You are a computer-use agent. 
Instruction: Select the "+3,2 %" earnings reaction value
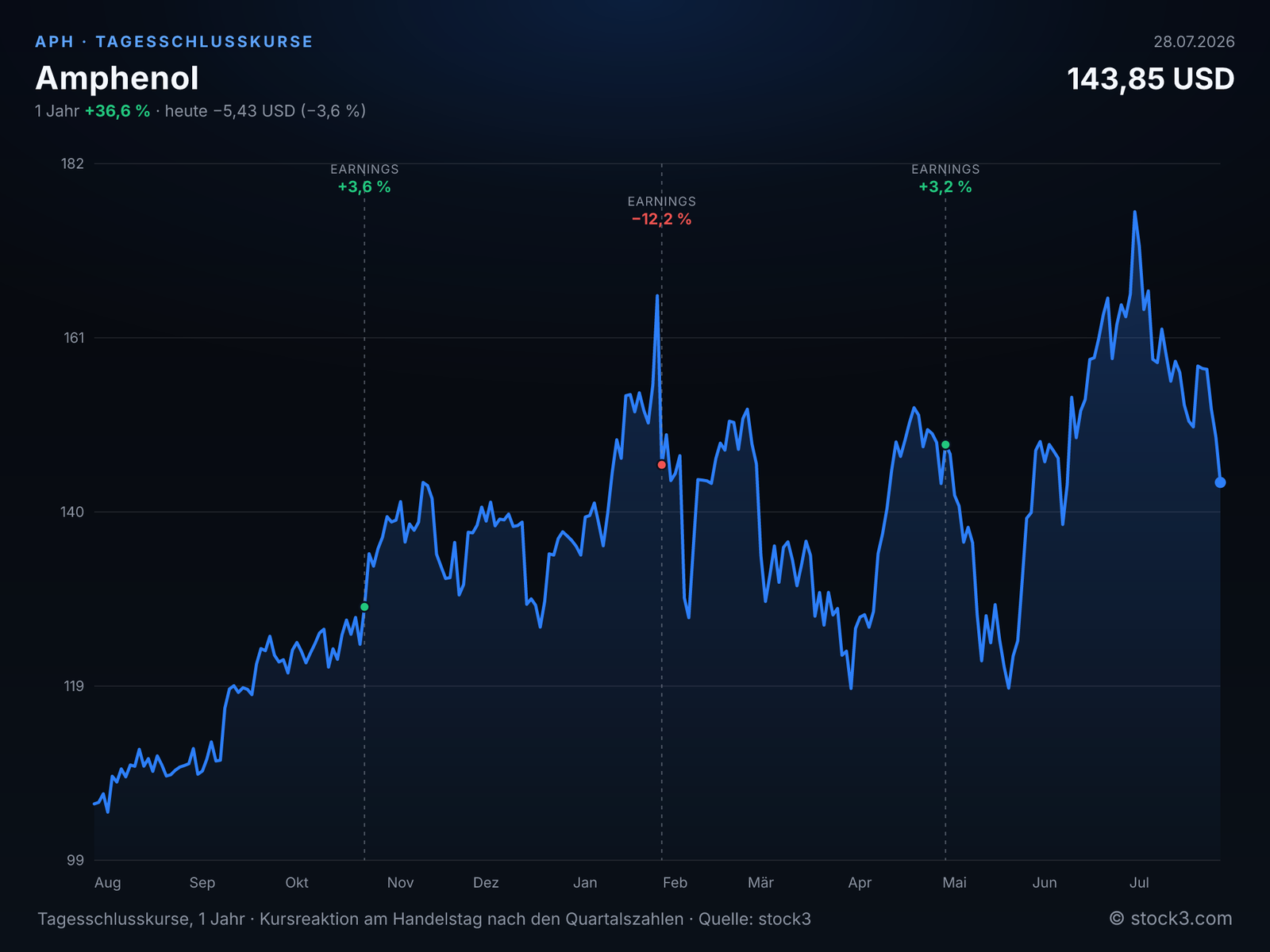[945, 187]
